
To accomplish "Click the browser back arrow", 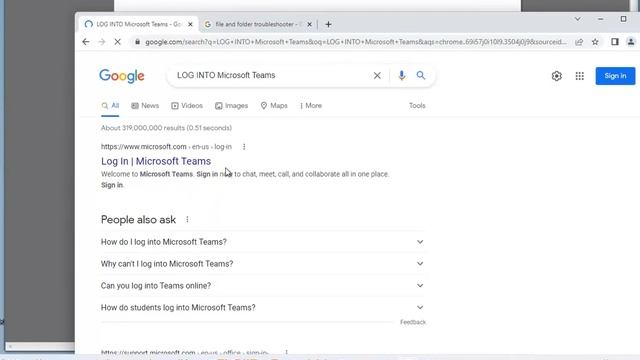I will 86,42.
